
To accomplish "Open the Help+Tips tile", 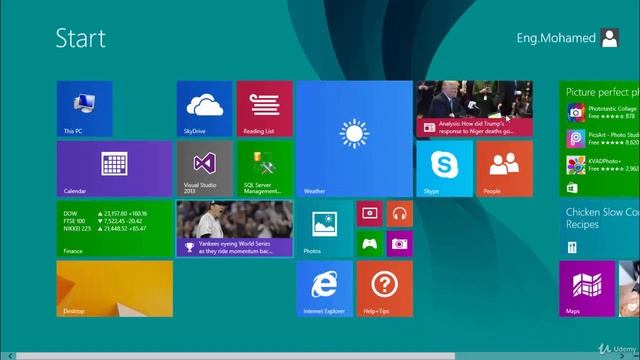I will coord(384,289).
